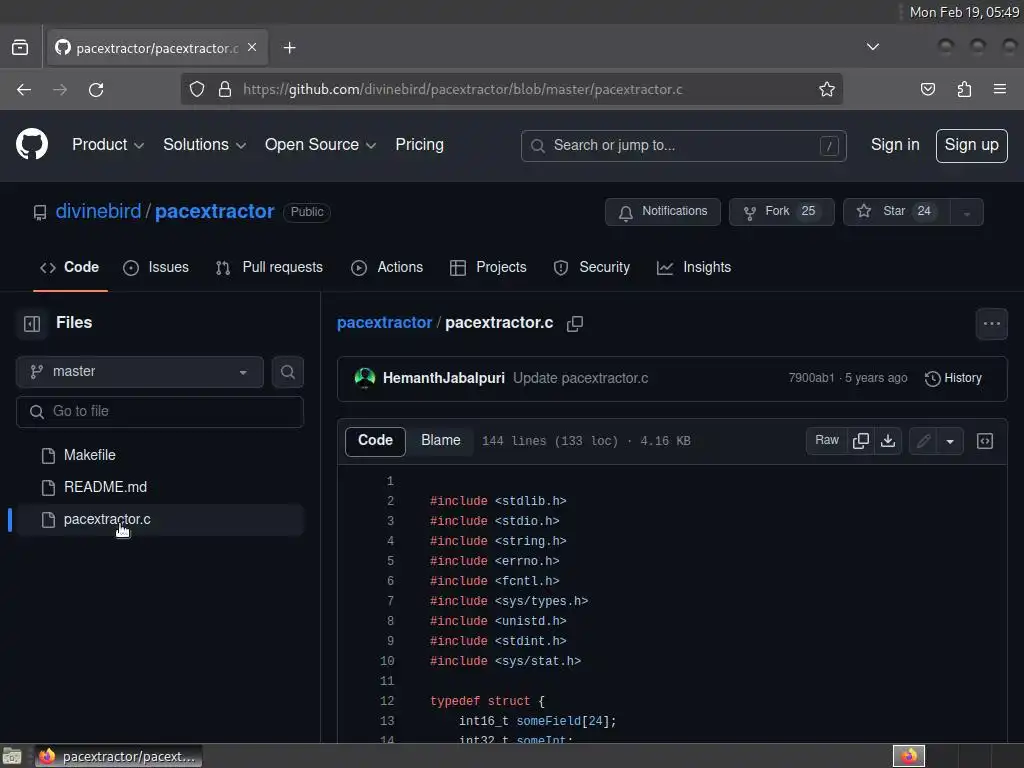Select the Code view toggle
Viewport: 1024px width, 768px height.
coord(375,441)
